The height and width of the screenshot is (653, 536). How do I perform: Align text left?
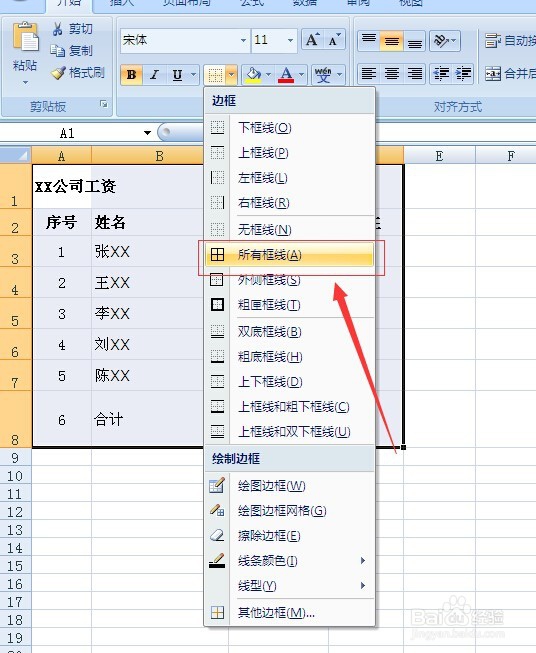click(x=369, y=74)
